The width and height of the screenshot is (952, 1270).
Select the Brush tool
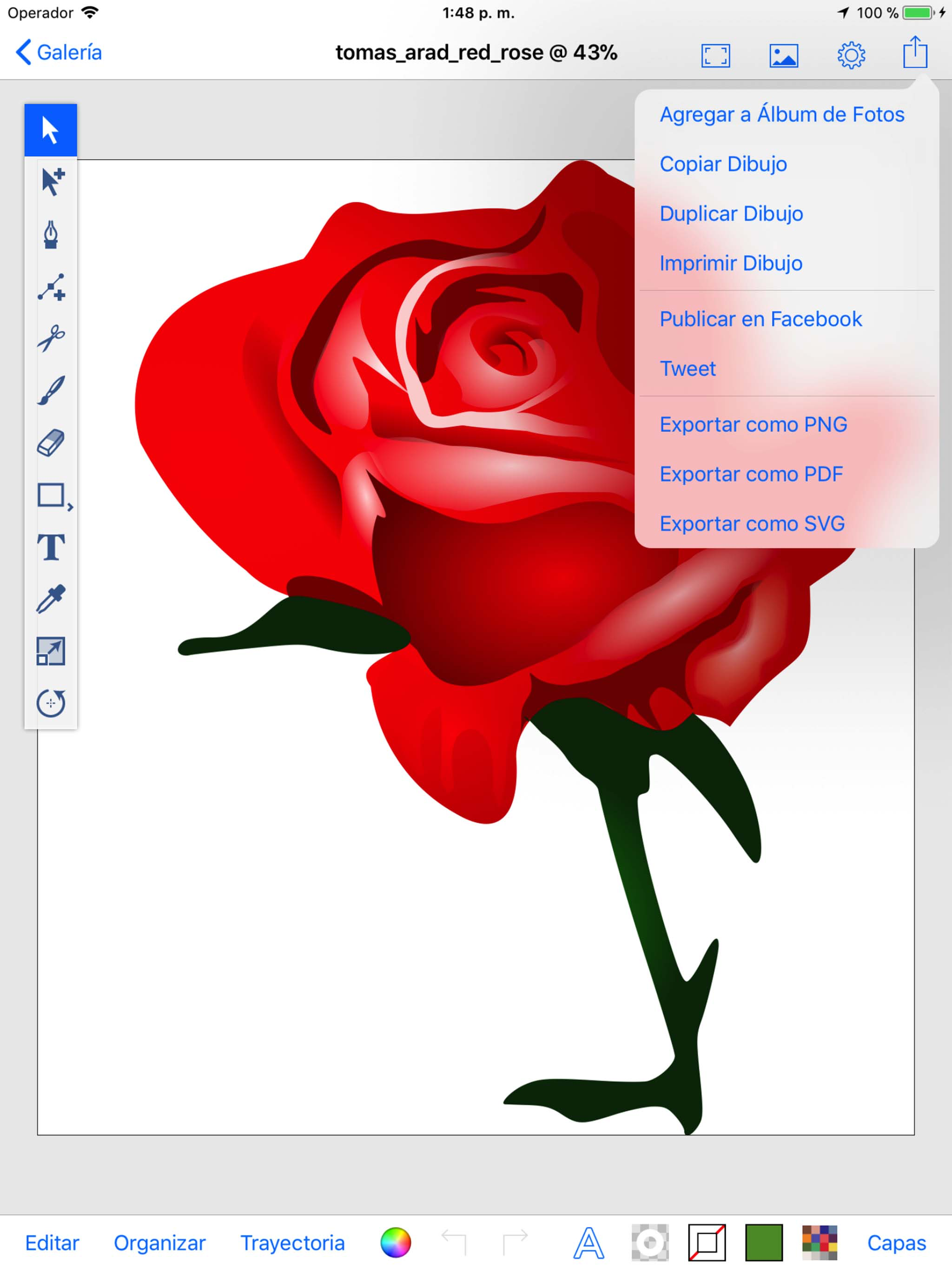[51, 390]
